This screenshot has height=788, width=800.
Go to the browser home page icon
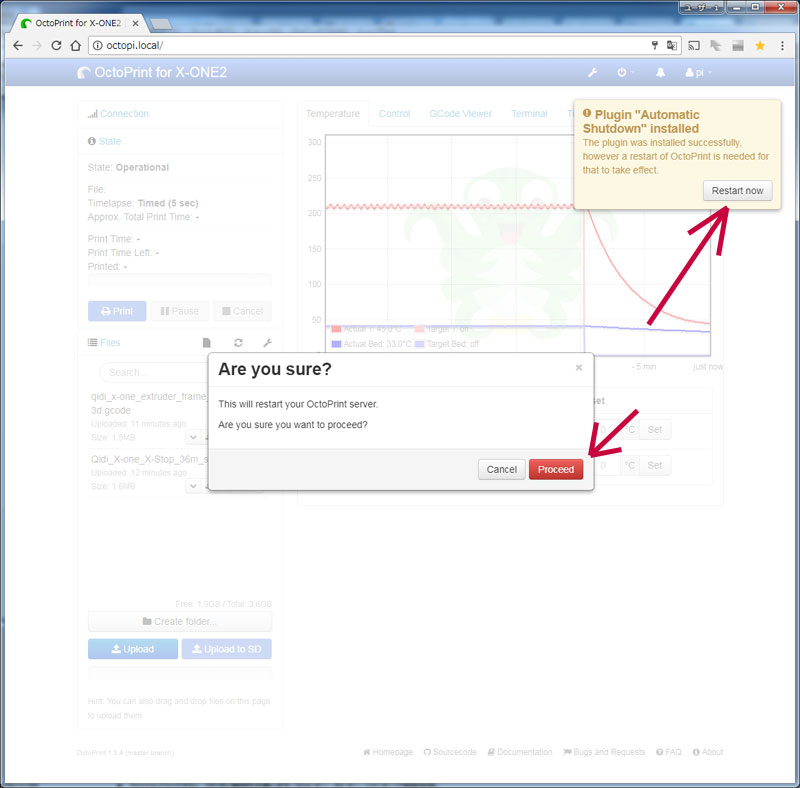pyautogui.click(x=76, y=45)
